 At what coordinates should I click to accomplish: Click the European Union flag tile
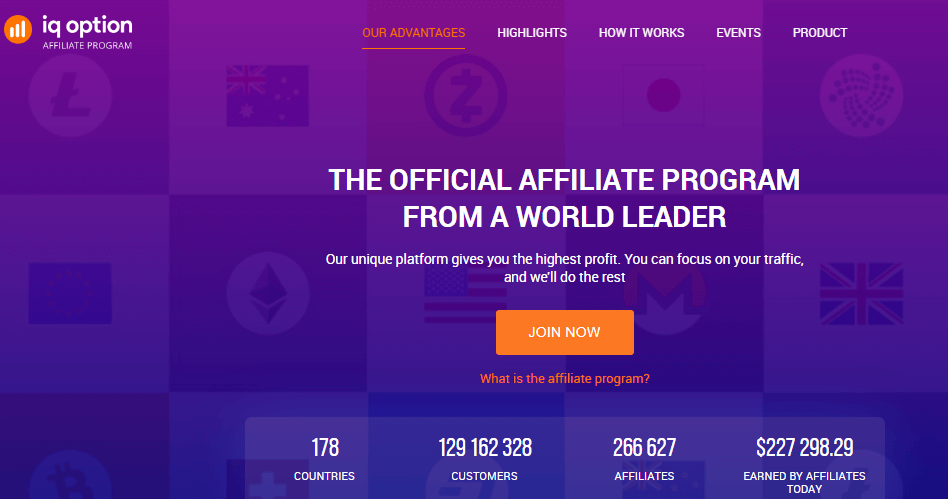tap(70, 293)
